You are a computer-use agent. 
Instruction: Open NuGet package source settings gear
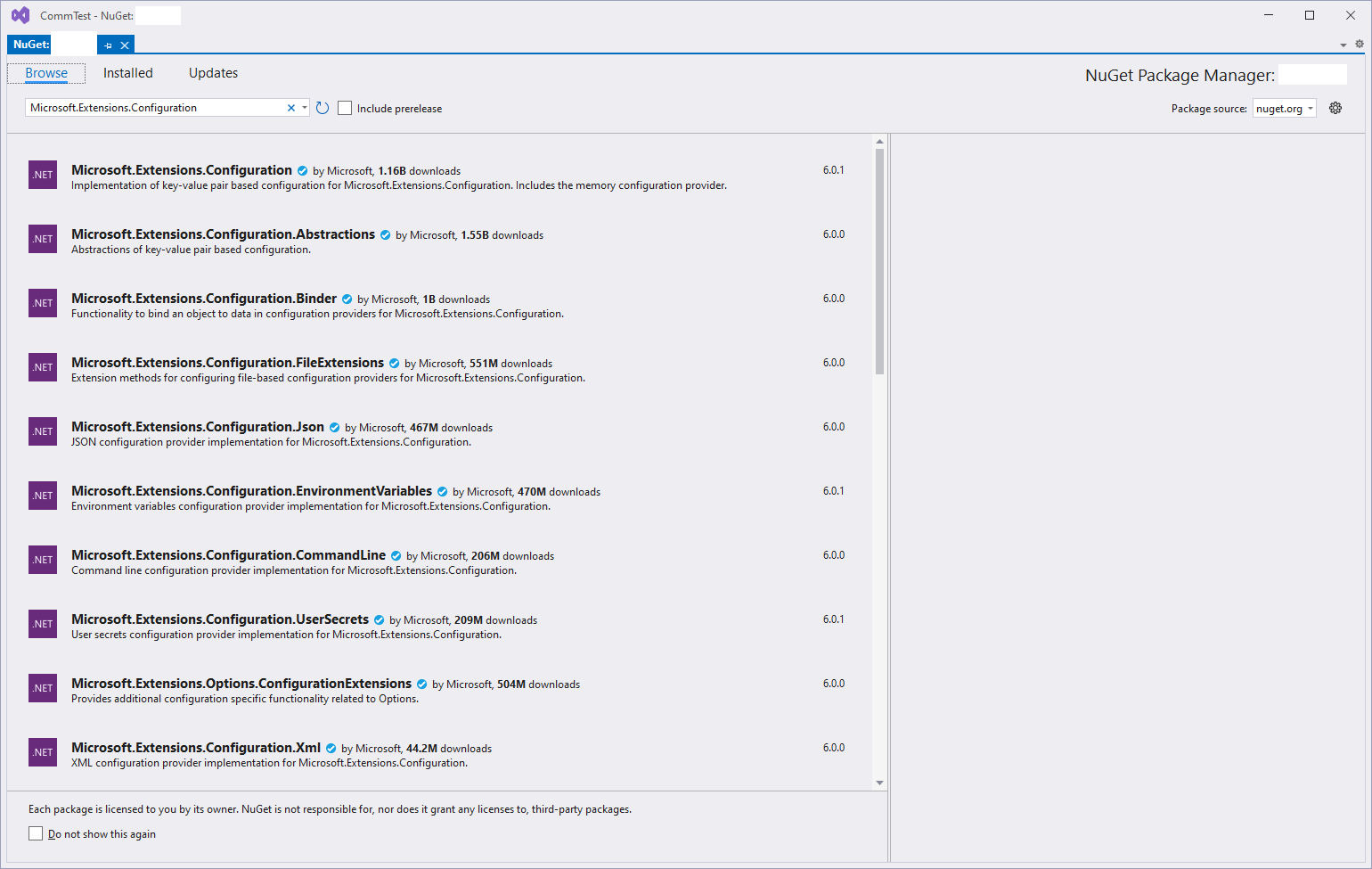click(1335, 108)
